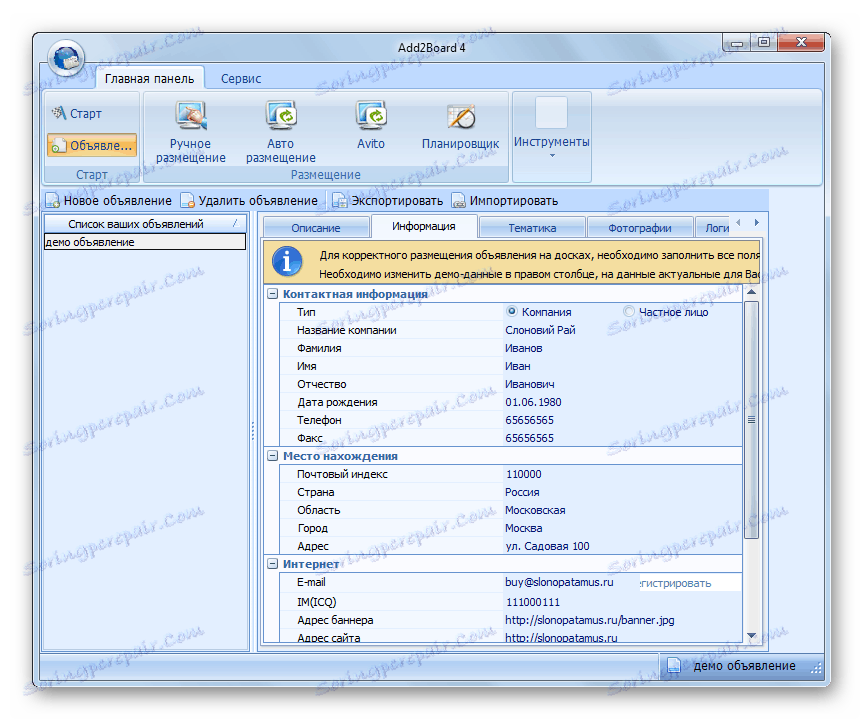Collapse the Интернет section
This screenshot has height=720, width=864.
(272, 564)
